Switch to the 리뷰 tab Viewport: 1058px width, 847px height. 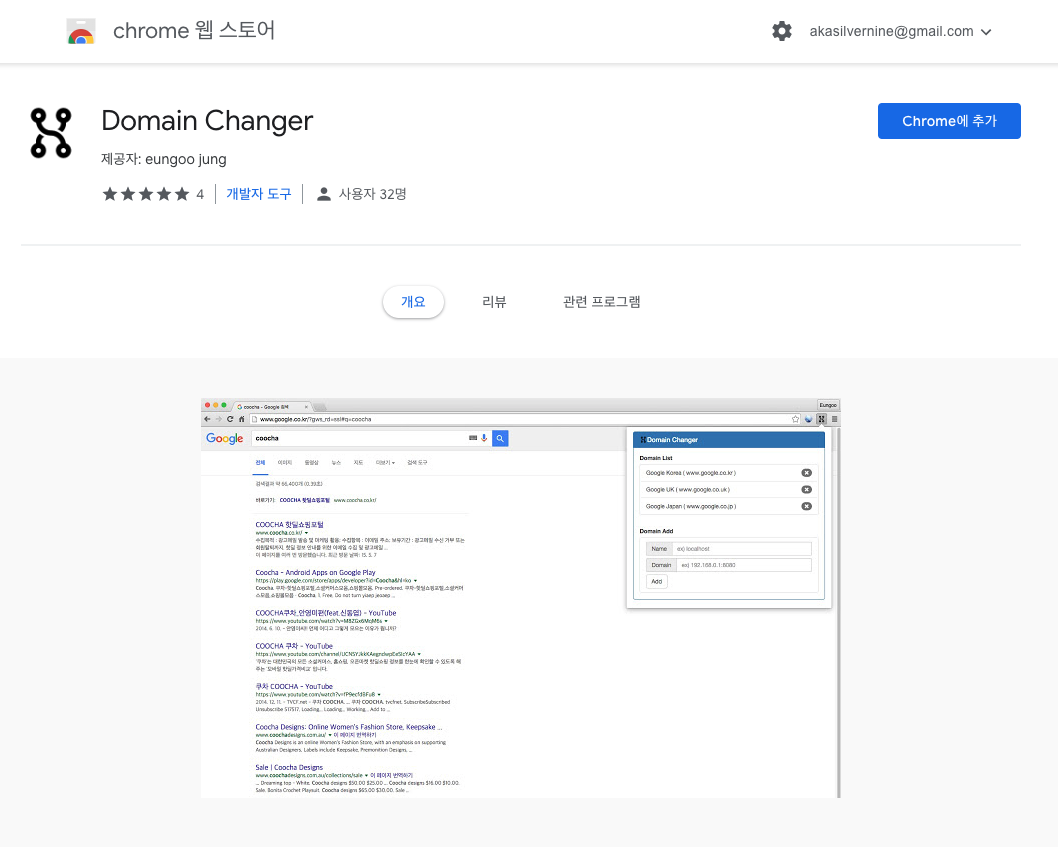pos(494,302)
